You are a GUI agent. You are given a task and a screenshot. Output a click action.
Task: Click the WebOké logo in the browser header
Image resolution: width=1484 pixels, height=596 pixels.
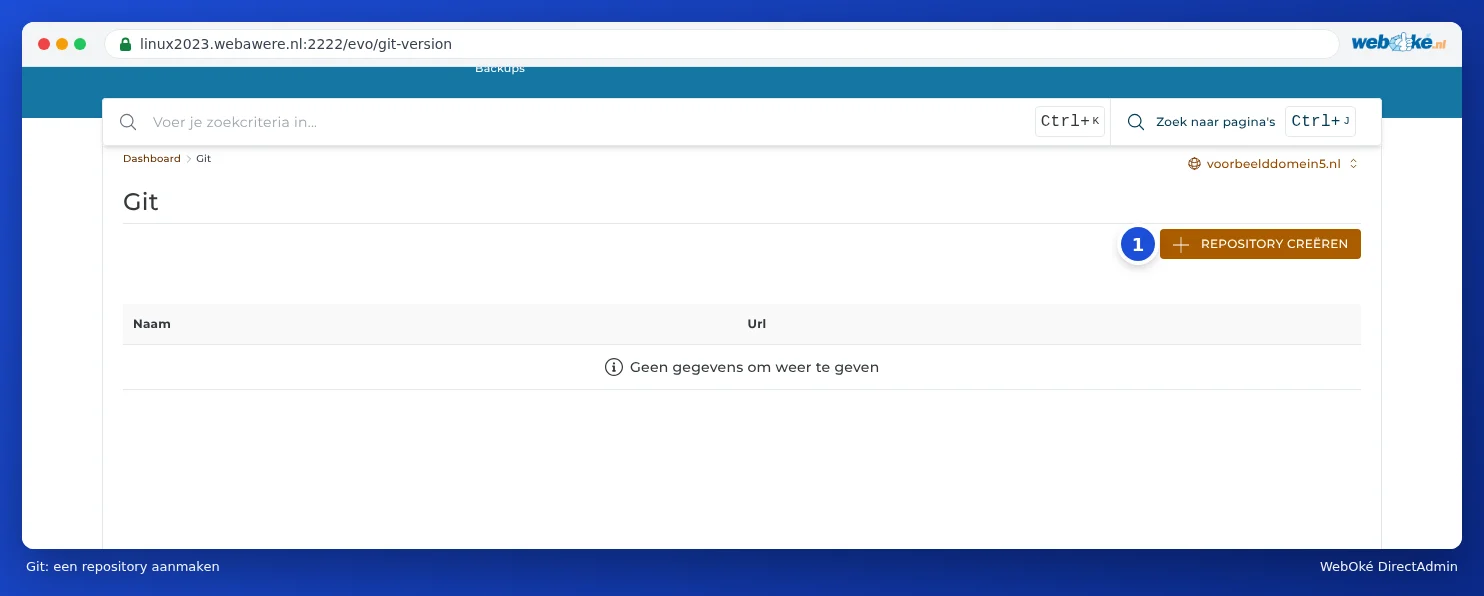pyautogui.click(x=1399, y=43)
